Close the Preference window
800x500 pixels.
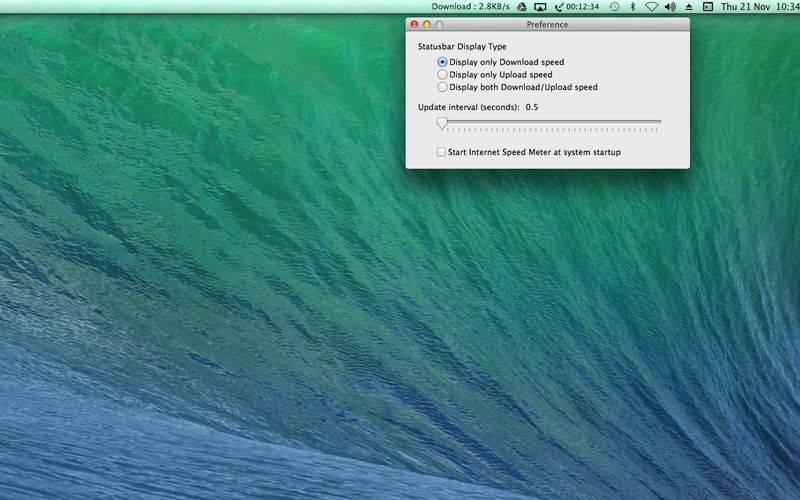414,24
